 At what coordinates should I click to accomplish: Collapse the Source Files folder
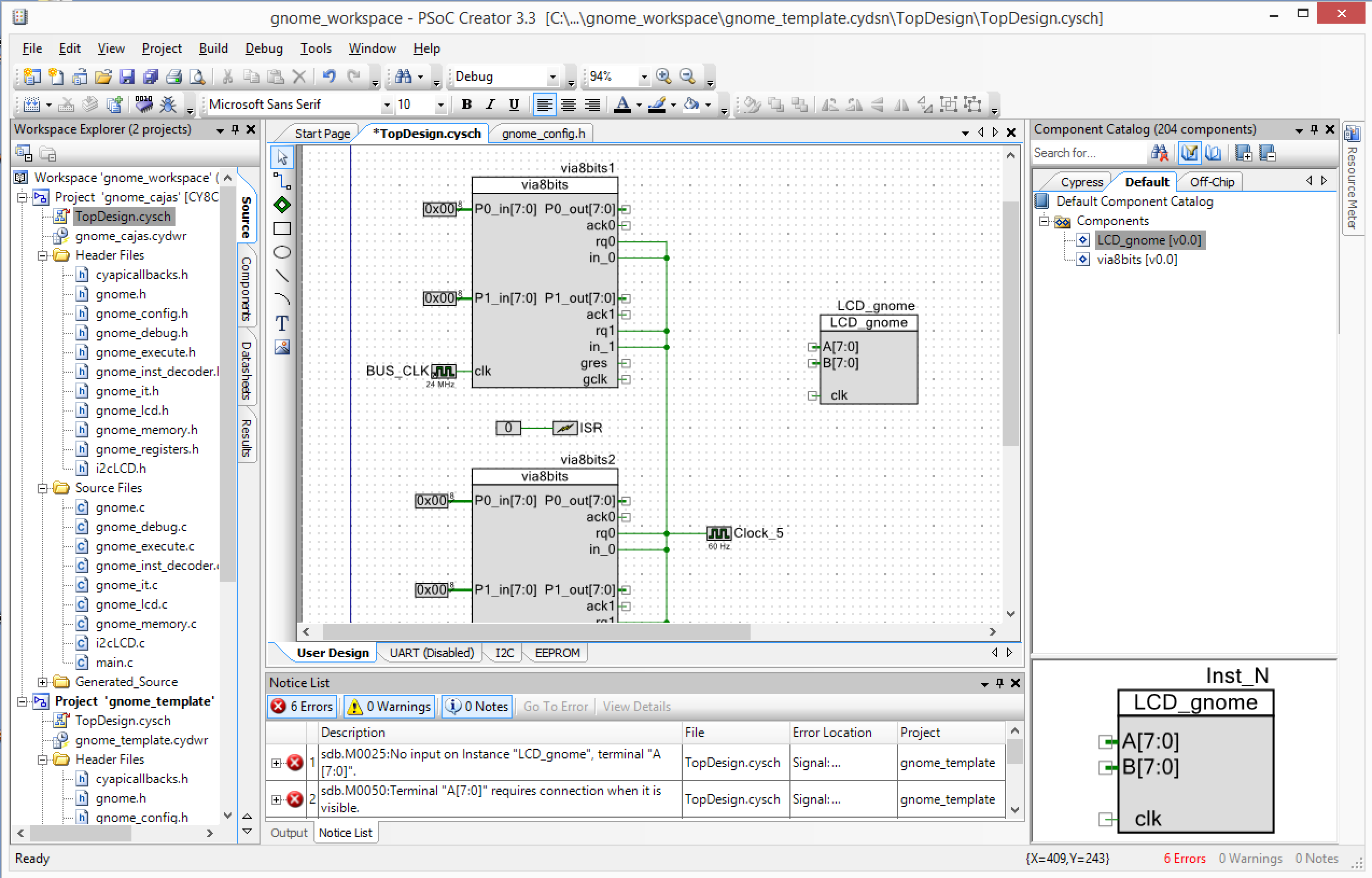coord(43,488)
